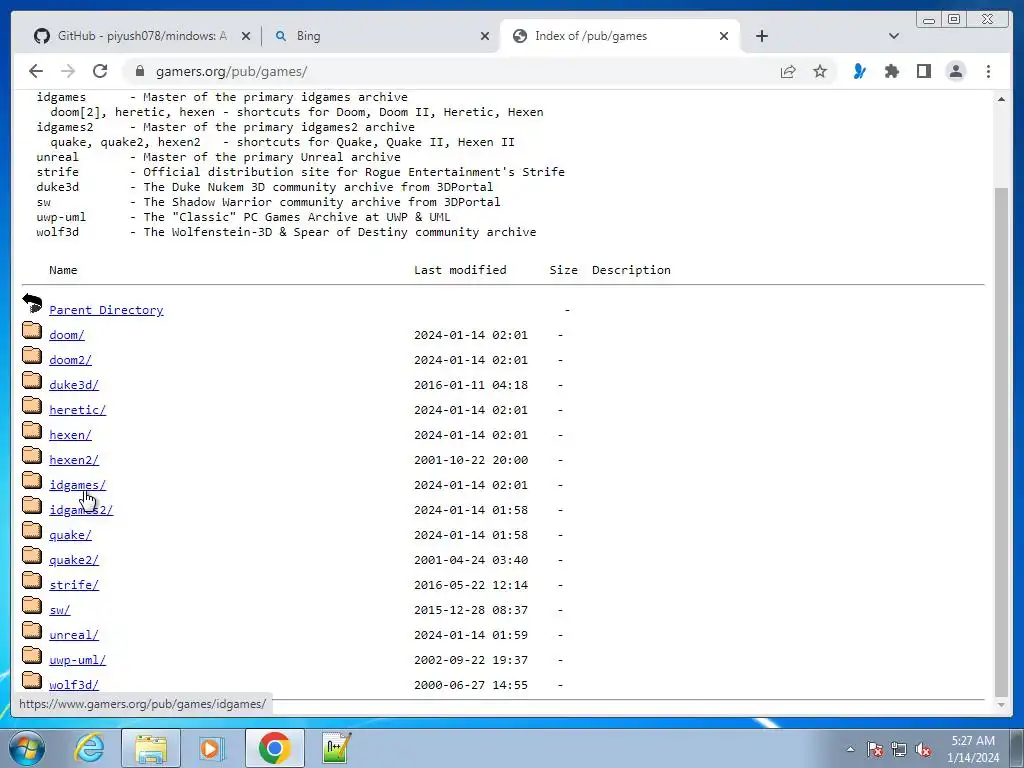Click the folder icon next to hexen2/

click(32, 455)
